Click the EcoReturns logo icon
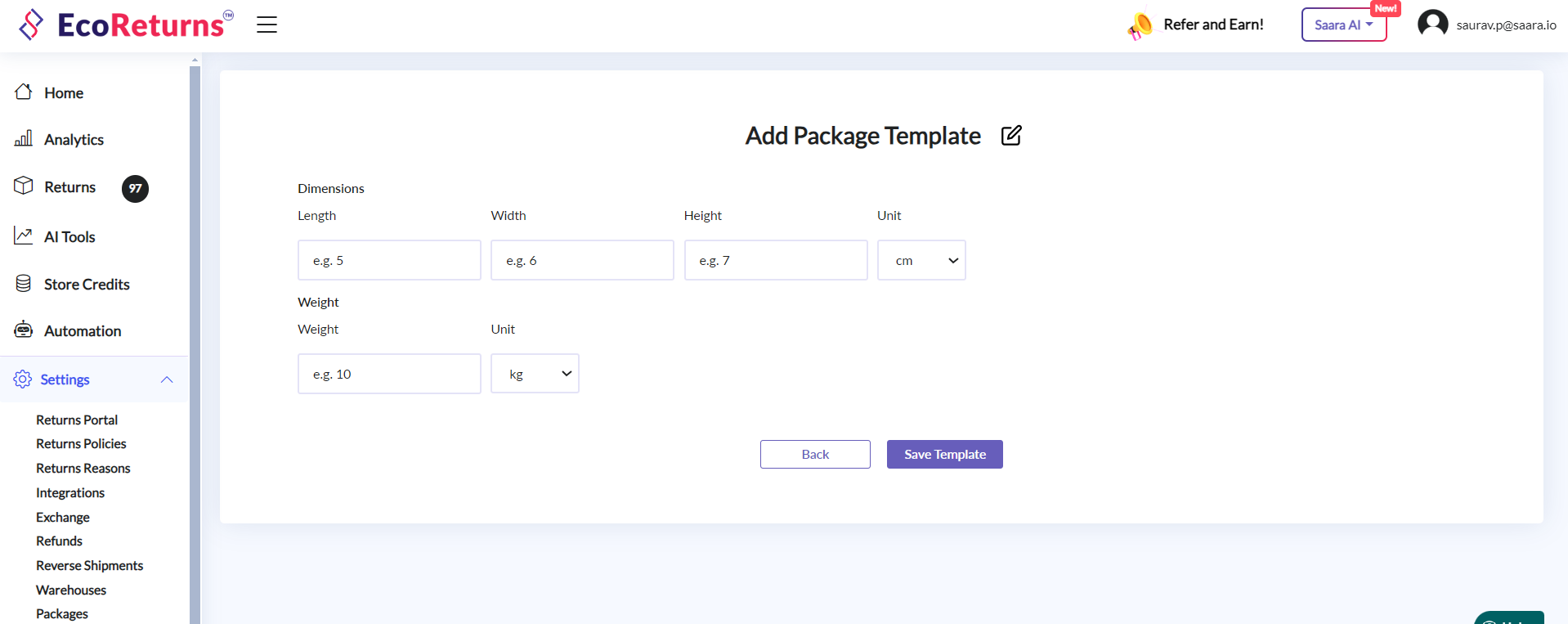 [31, 25]
